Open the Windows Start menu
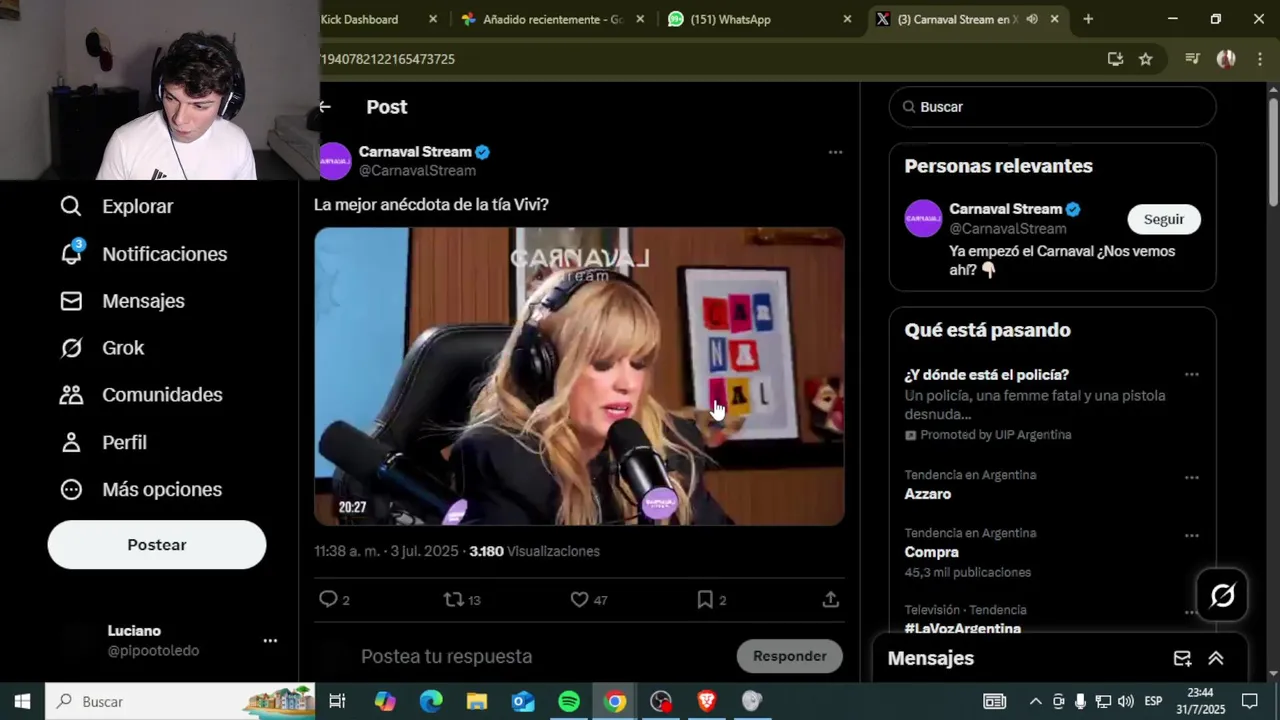This screenshot has height=720, width=1280. pos(22,702)
